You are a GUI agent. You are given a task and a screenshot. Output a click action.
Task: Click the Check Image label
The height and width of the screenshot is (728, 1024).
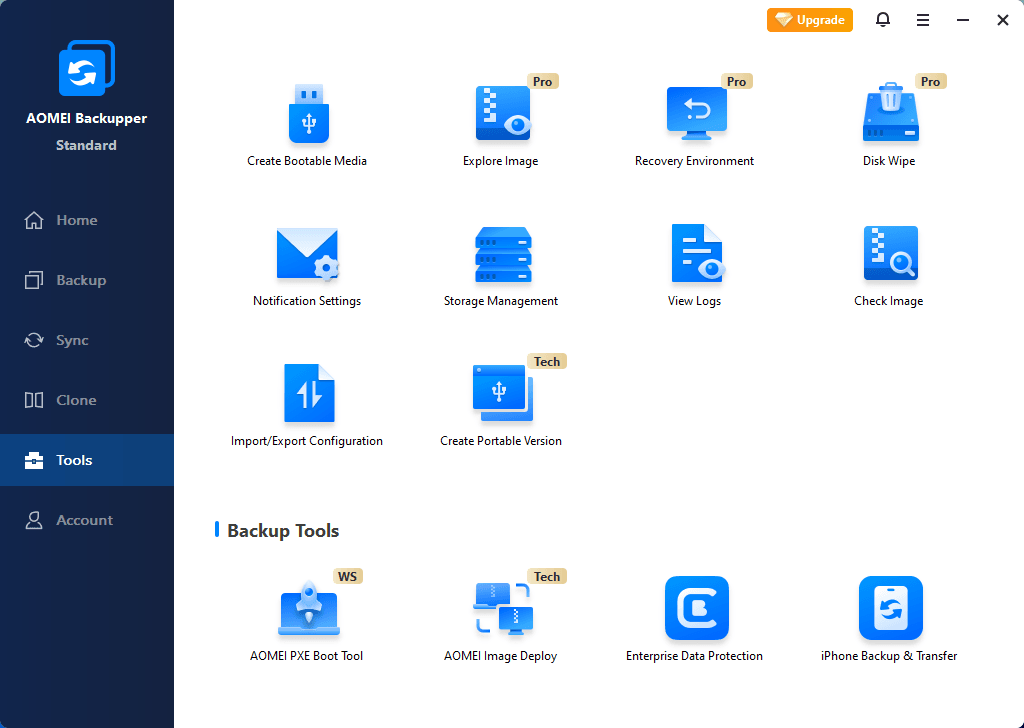(x=889, y=301)
